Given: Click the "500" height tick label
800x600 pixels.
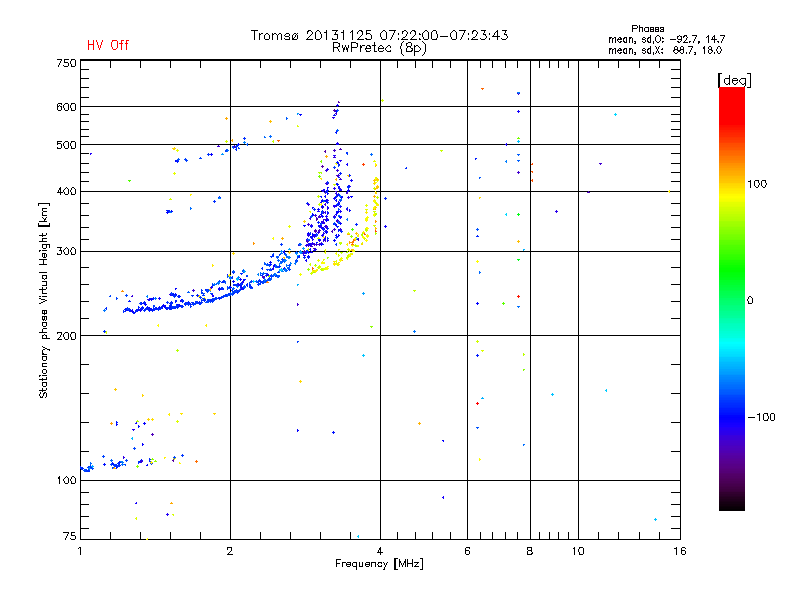Looking at the screenshot, I should [x=66, y=145].
